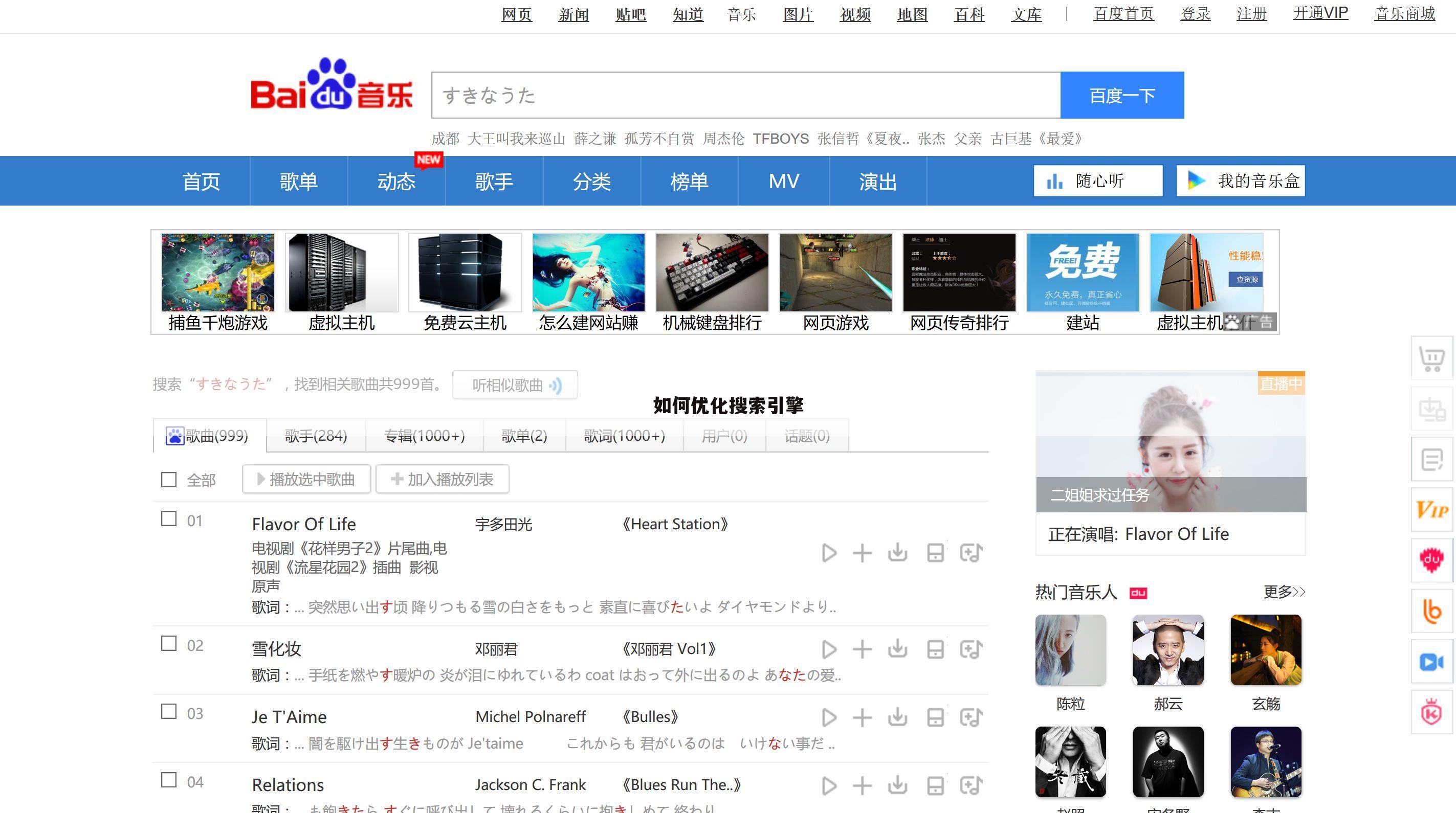This screenshot has height=813, width=1456.
Task: Add Je T'Aime to playlist
Action: [862, 717]
